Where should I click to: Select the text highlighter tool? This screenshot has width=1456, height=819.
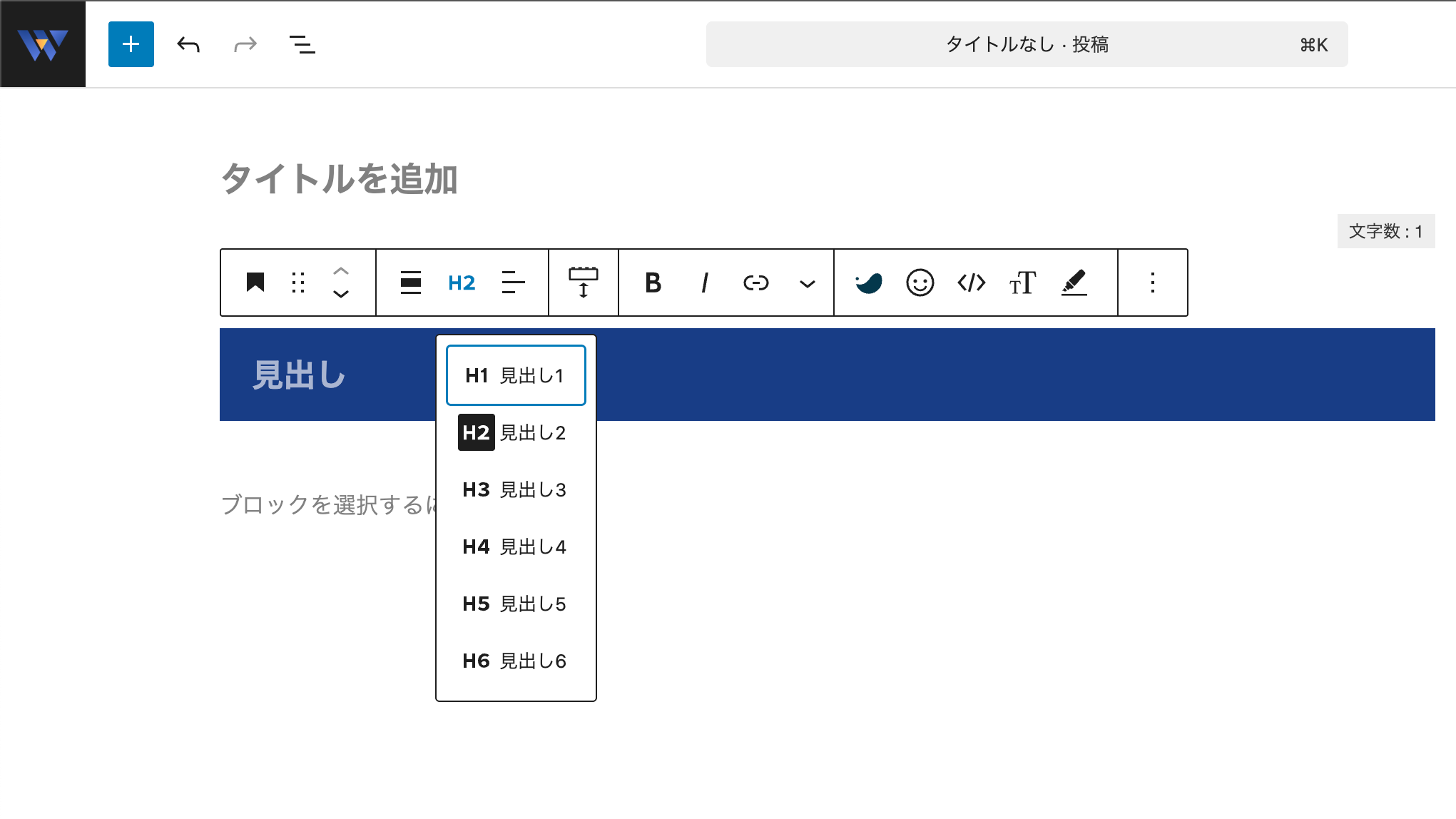tap(1075, 283)
